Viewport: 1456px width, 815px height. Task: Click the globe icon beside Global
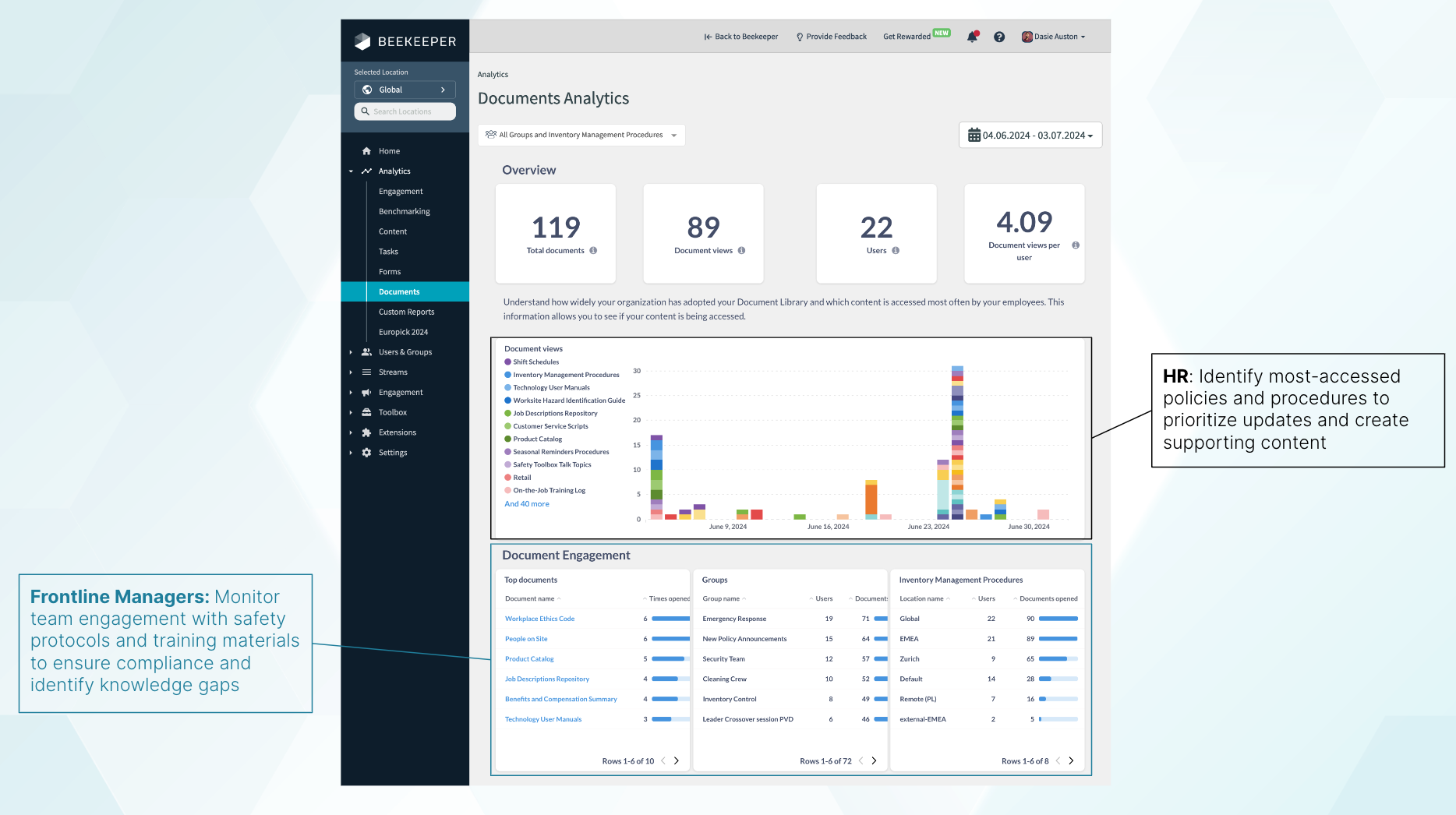(x=367, y=90)
